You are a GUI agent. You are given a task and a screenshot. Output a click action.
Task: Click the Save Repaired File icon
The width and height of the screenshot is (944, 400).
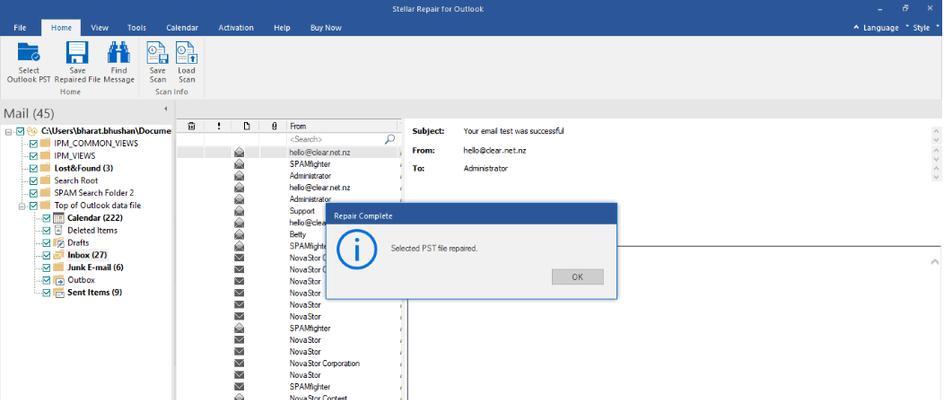pos(77,52)
